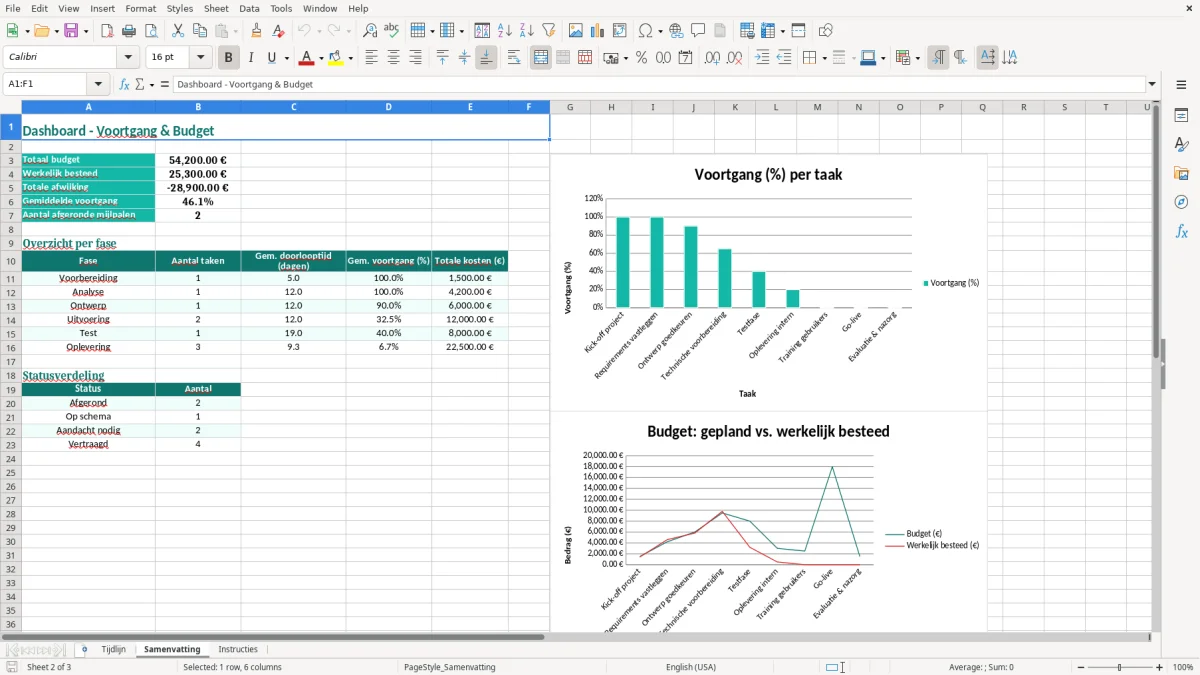Open Find & Replace
This screenshot has width=1200, height=675.
click(369, 31)
